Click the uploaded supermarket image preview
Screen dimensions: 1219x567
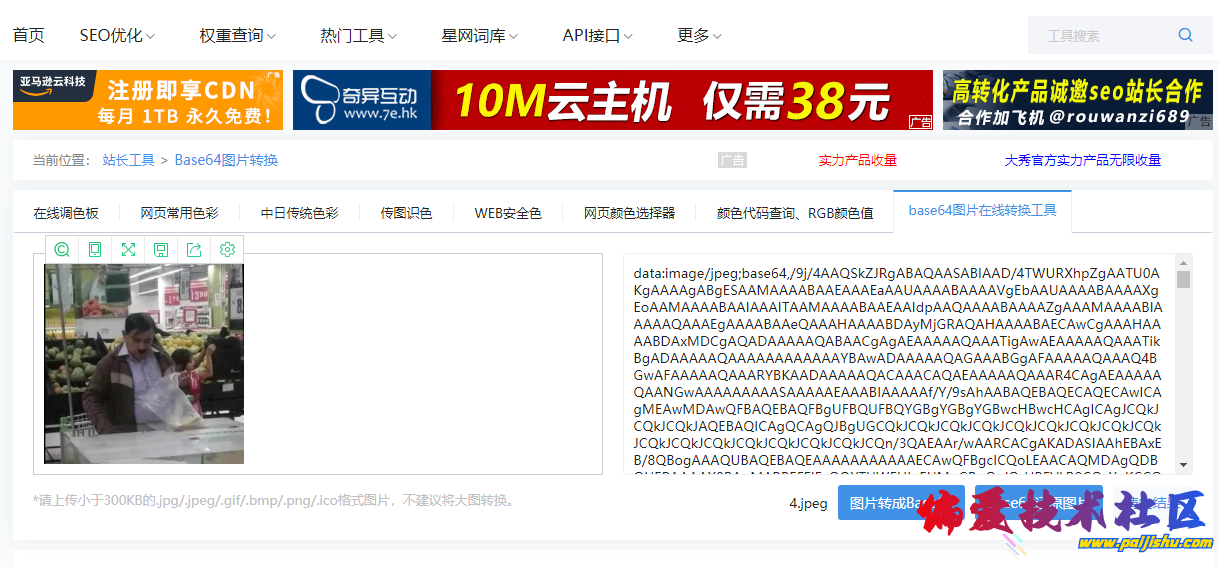click(144, 364)
